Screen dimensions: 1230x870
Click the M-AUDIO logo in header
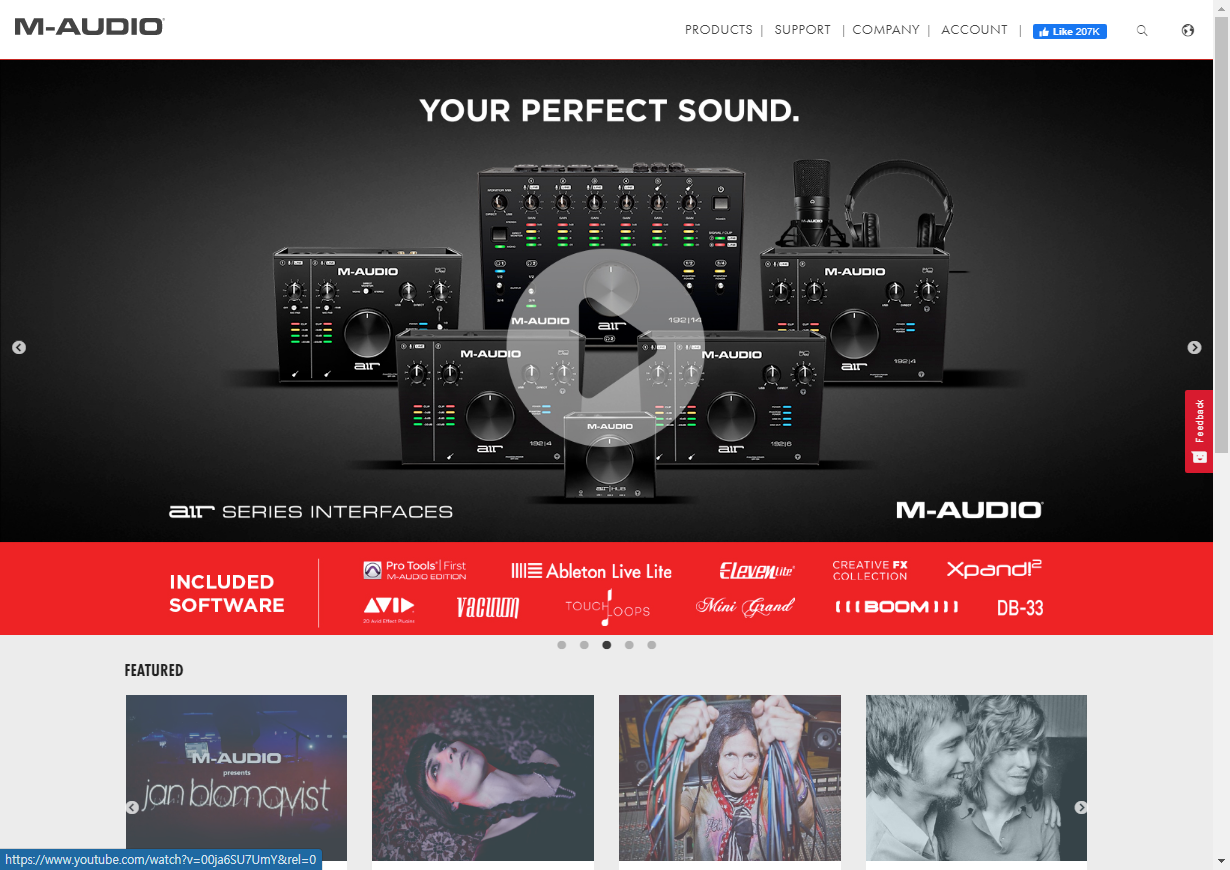click(x=89, y=27)
